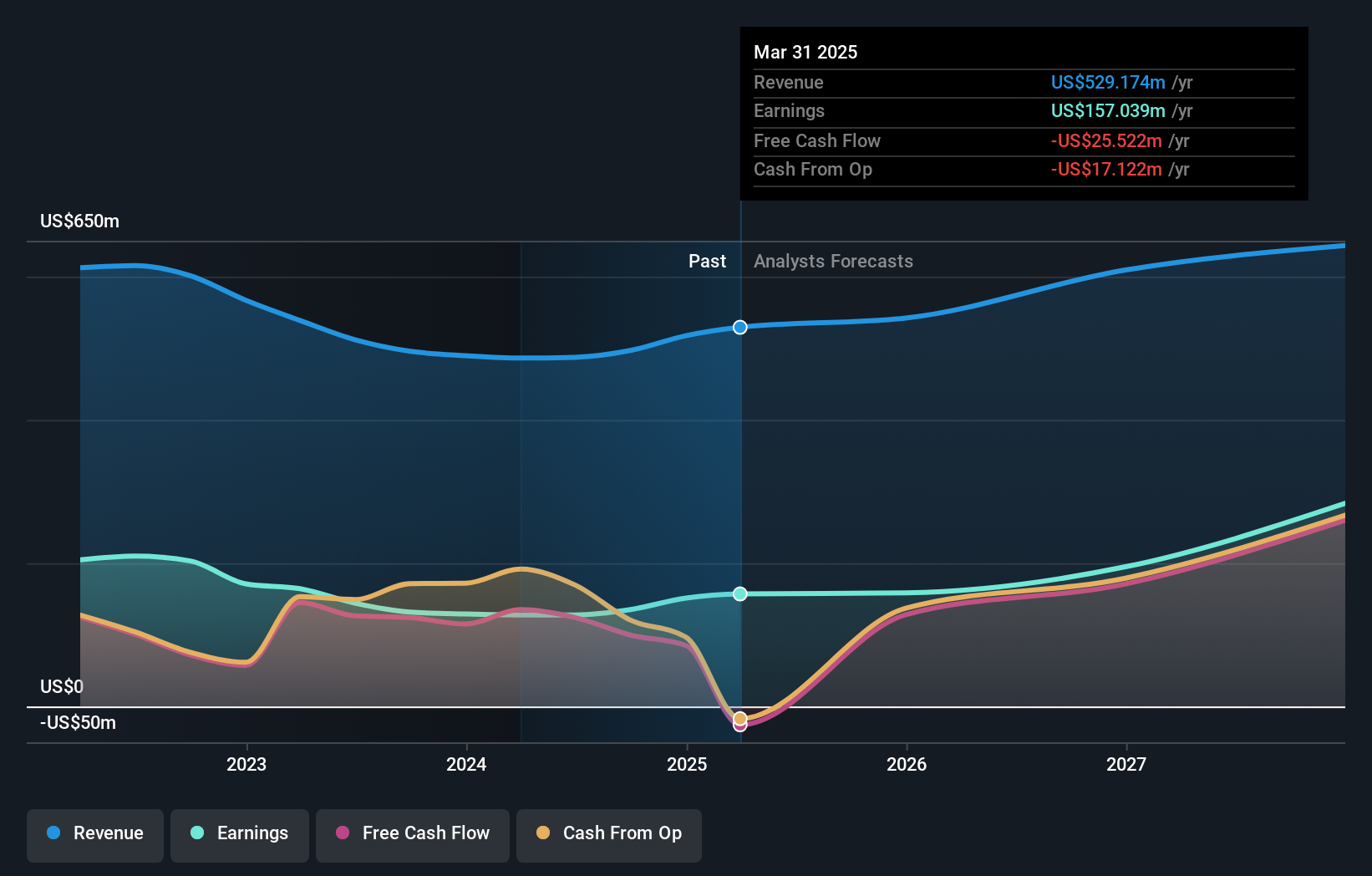Toggle the Earnings series visibility
Viewport: 1372px width, 876px height.
point(239,835)
